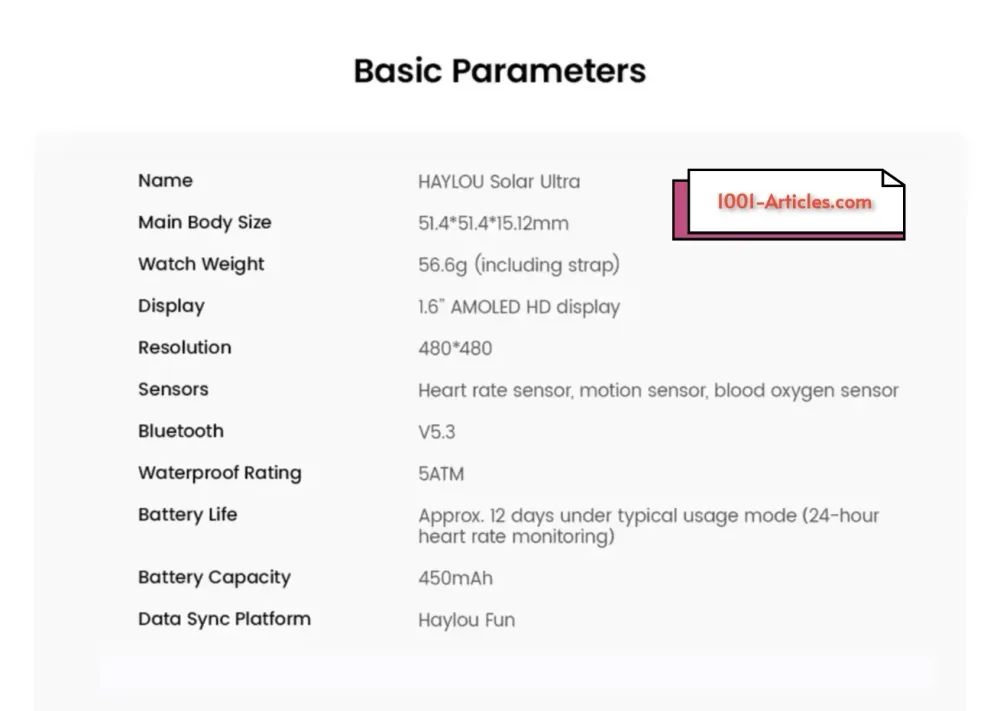The height and width of the screenshot is (711, 1000).
Task: Select the Battery Life label
Action: (x=188, y=515)
